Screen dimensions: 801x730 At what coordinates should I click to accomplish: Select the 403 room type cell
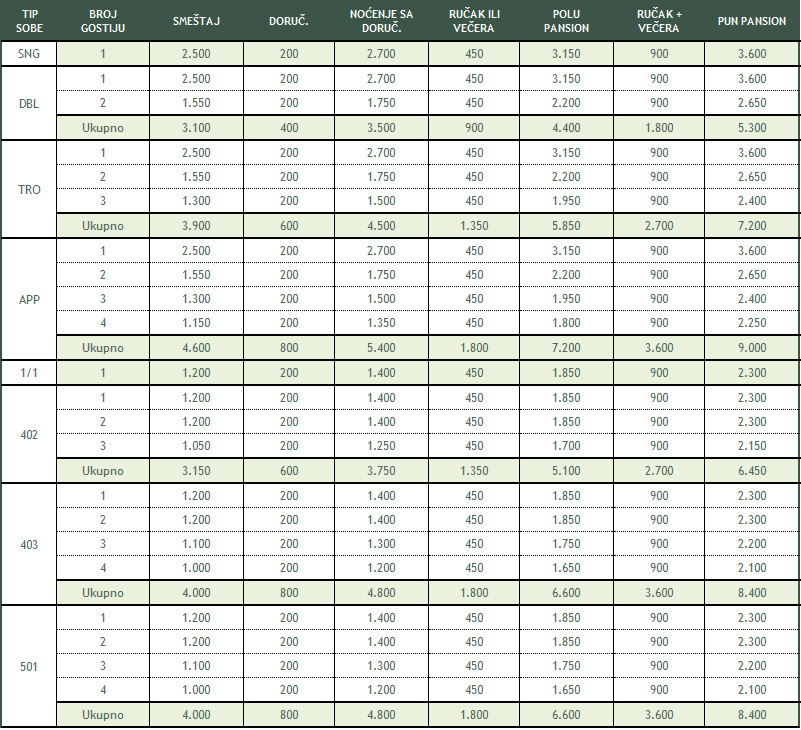(29, 545)
